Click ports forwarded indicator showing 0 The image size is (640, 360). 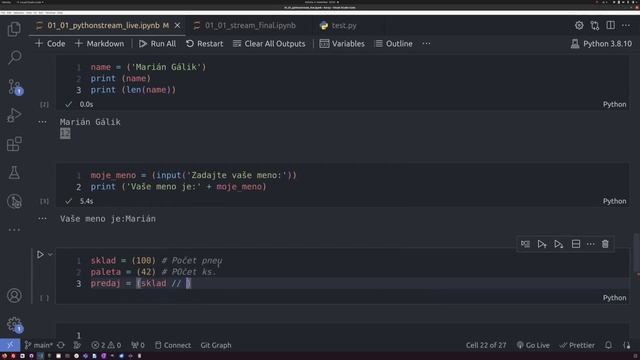[x=138, y=345]
